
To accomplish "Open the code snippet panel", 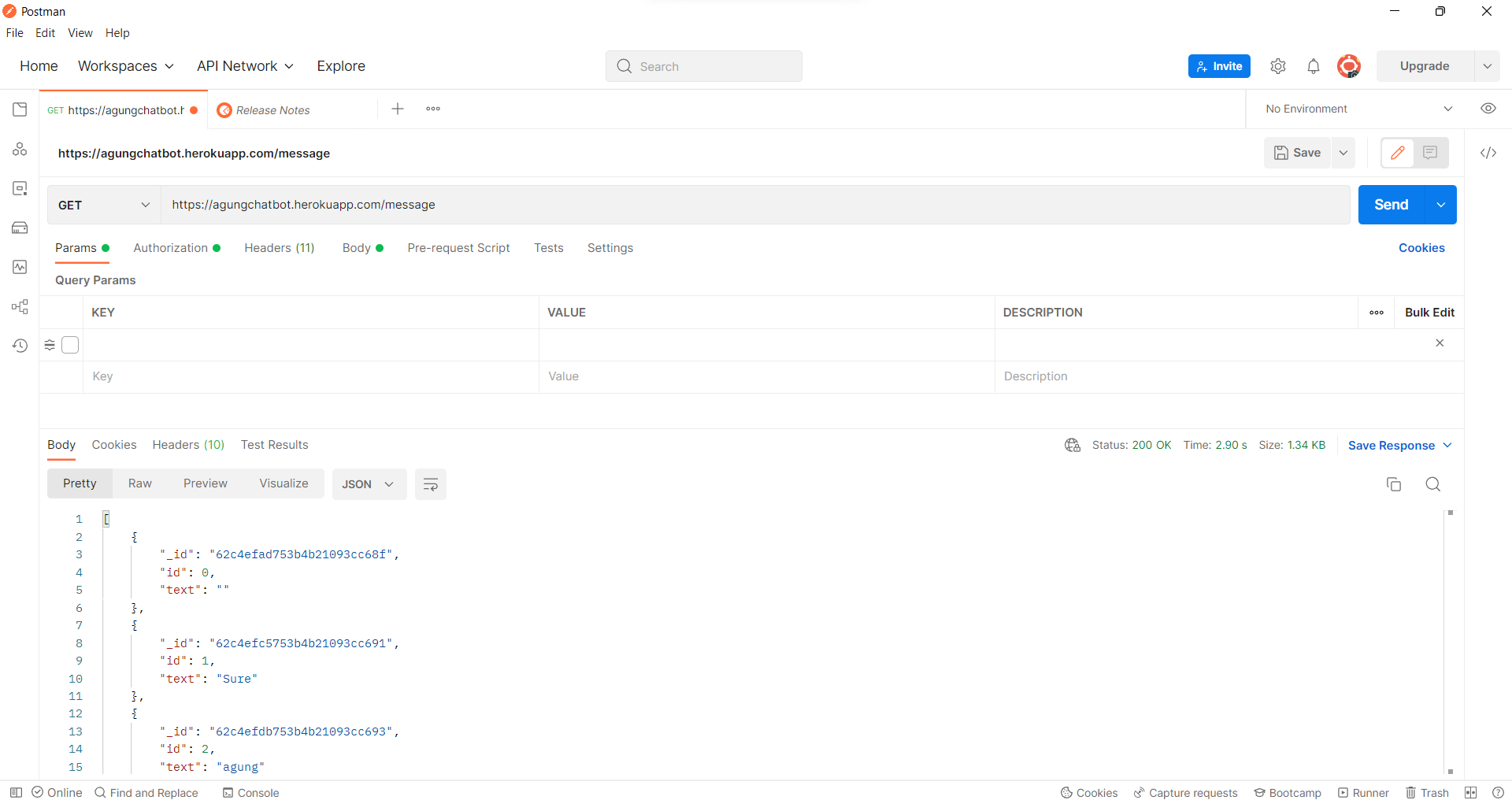I will (x=1488, y=153).
